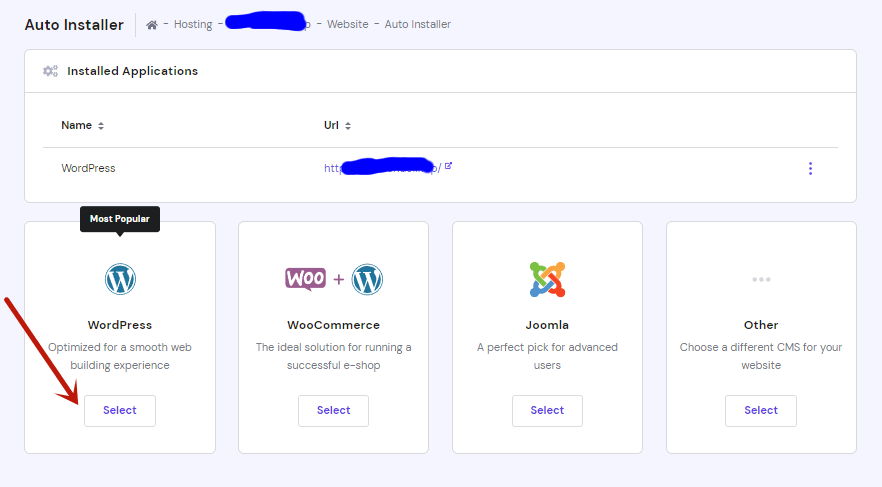
Task: Click the Other card title
Action: coord(761,325)
